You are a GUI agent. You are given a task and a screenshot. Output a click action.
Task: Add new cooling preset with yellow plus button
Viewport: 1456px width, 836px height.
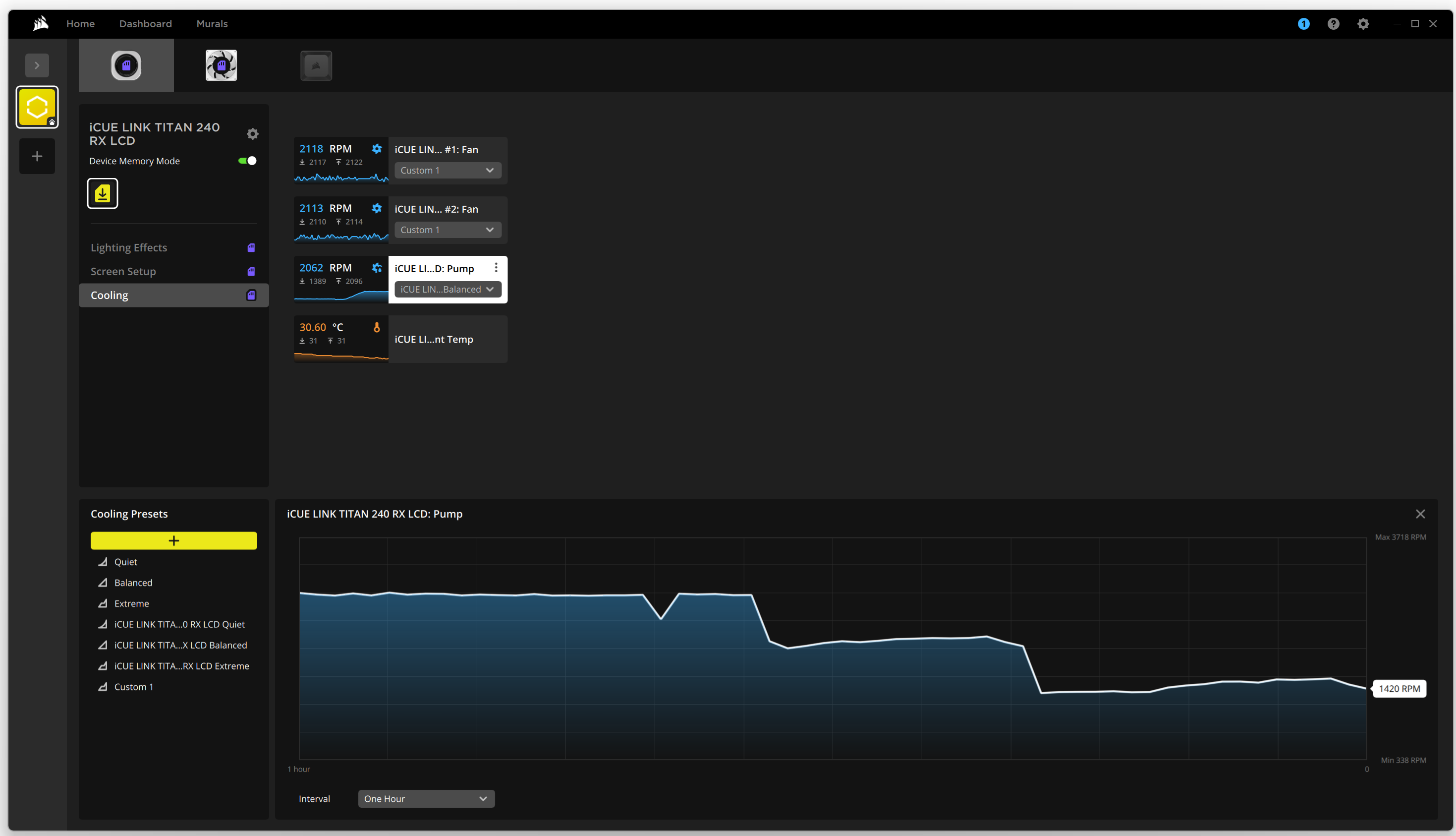point(174,541)
